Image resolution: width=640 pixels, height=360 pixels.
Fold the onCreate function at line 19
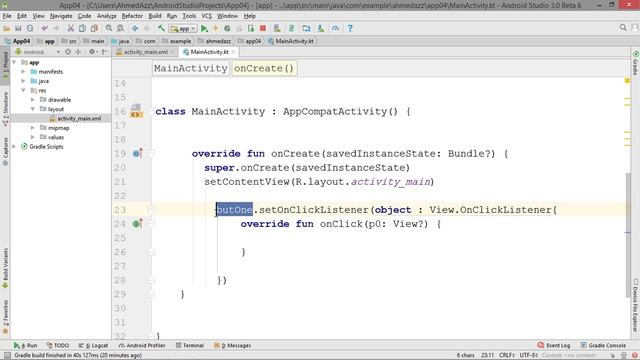(x=151, y=153)
